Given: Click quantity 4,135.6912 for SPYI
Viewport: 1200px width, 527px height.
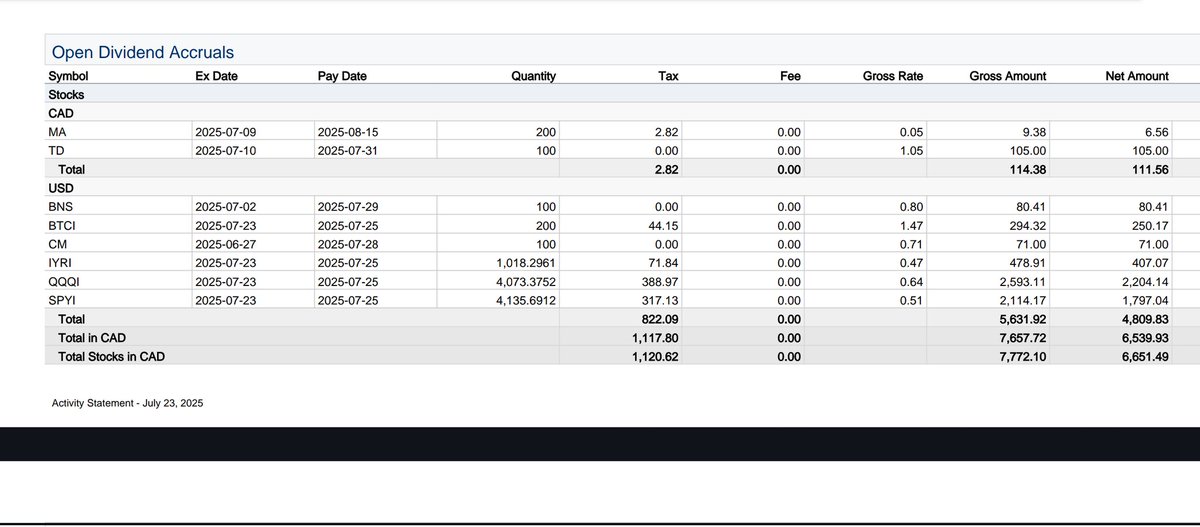Looking at the screenshot, I should [526, 300].
